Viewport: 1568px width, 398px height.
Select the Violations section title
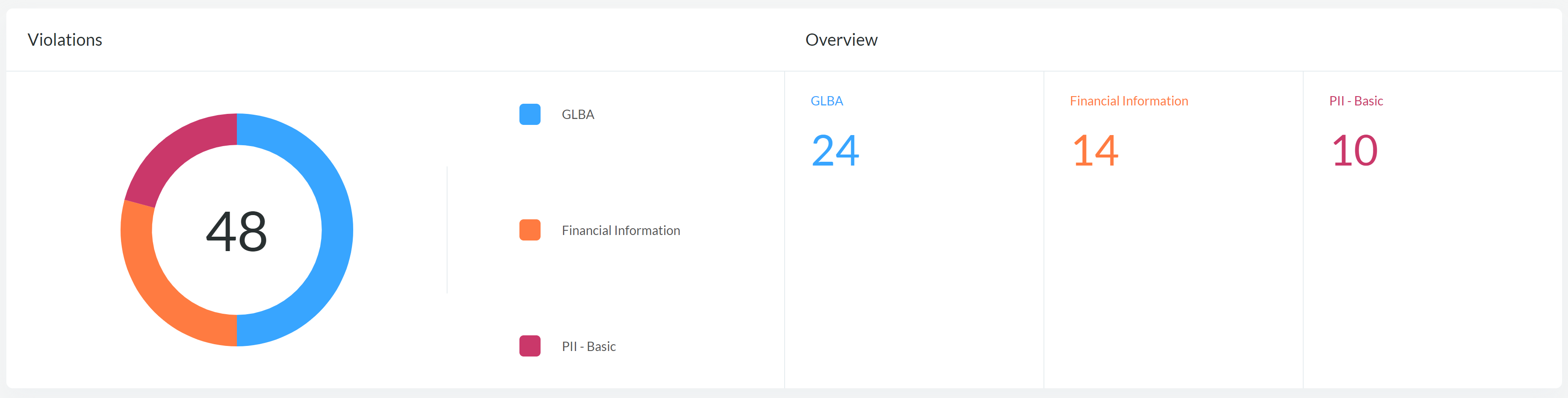(65, 40)
